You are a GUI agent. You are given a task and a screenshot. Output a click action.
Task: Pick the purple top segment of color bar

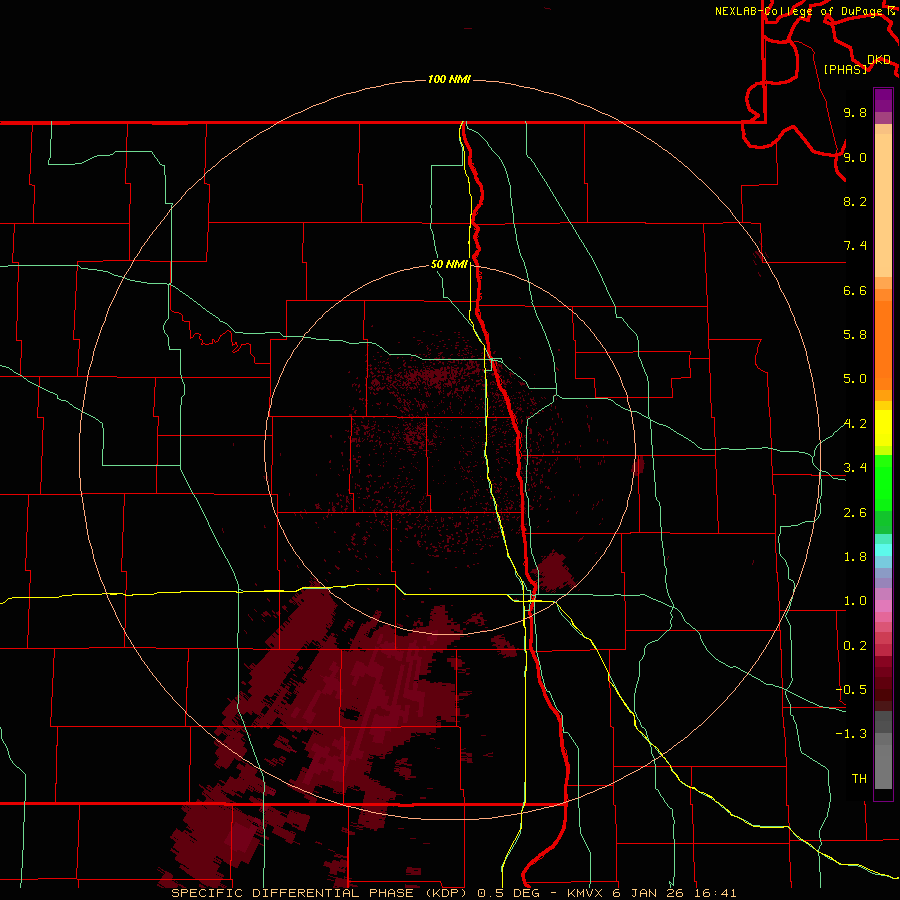pos(883,100)
